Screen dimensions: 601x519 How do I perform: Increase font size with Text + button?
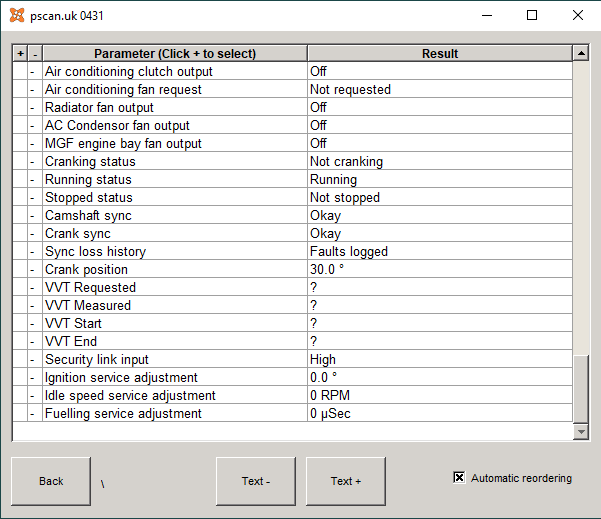(346, 481)
